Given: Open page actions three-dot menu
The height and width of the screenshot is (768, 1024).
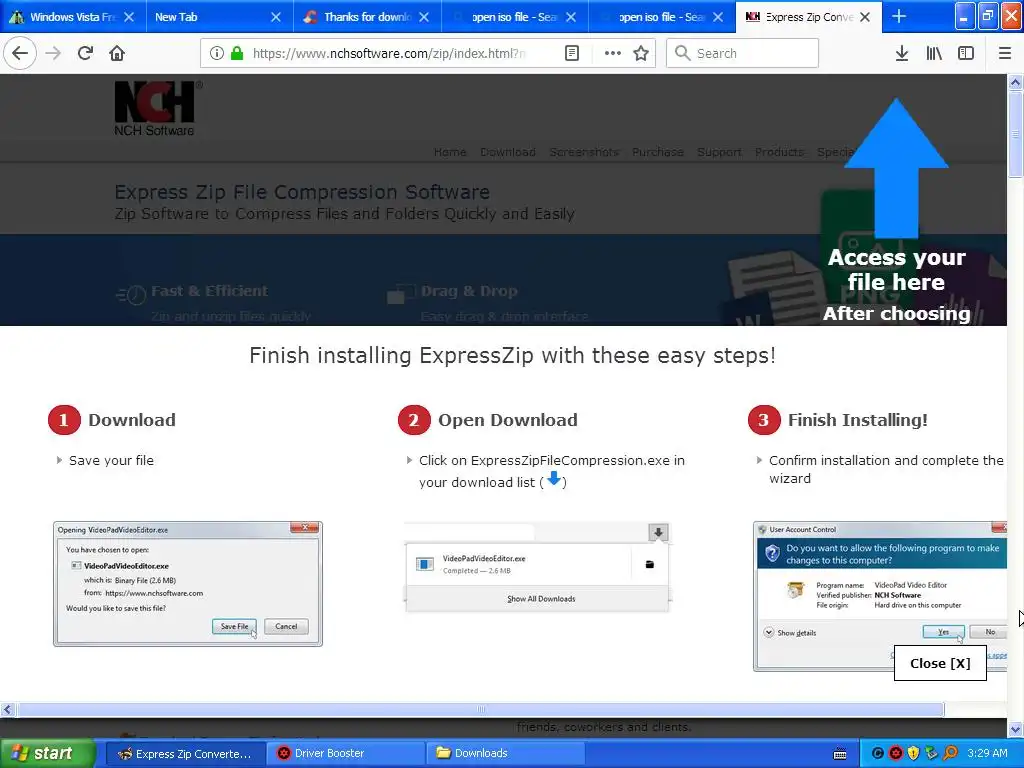Looking at the screenshot, I should point(613,53).
